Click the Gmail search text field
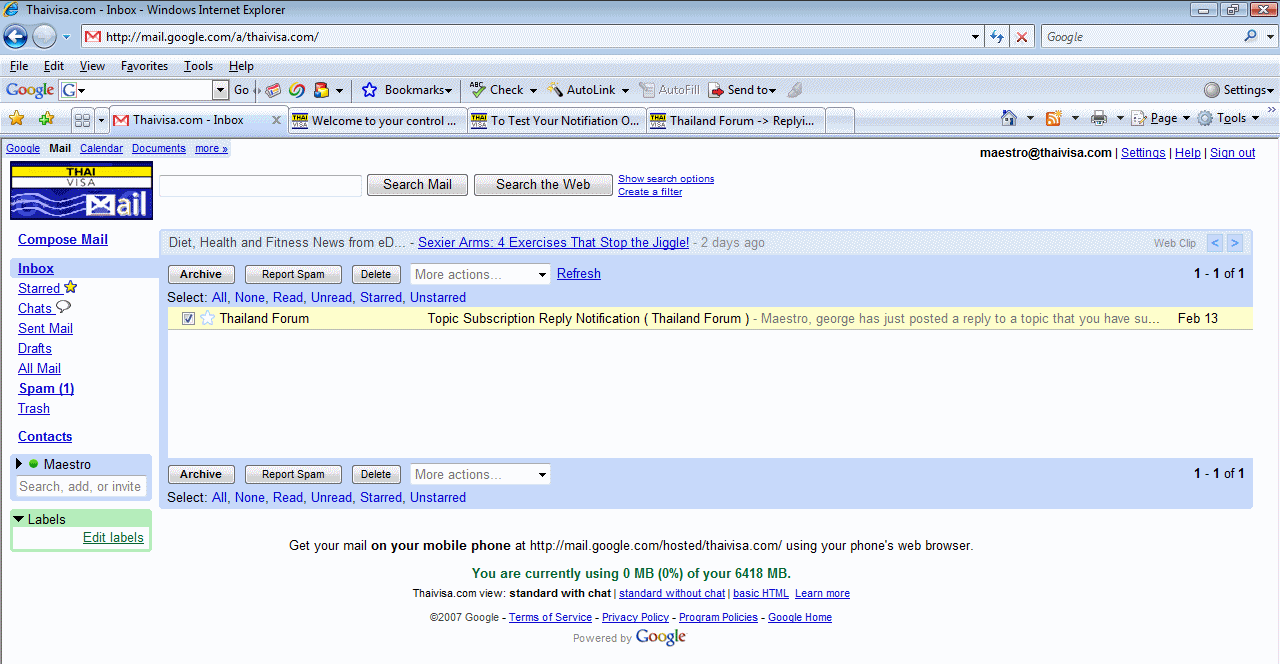Image resolution: width=1280 pixels, height=664 pixels. pyautogui.click(x=260, y=185)
